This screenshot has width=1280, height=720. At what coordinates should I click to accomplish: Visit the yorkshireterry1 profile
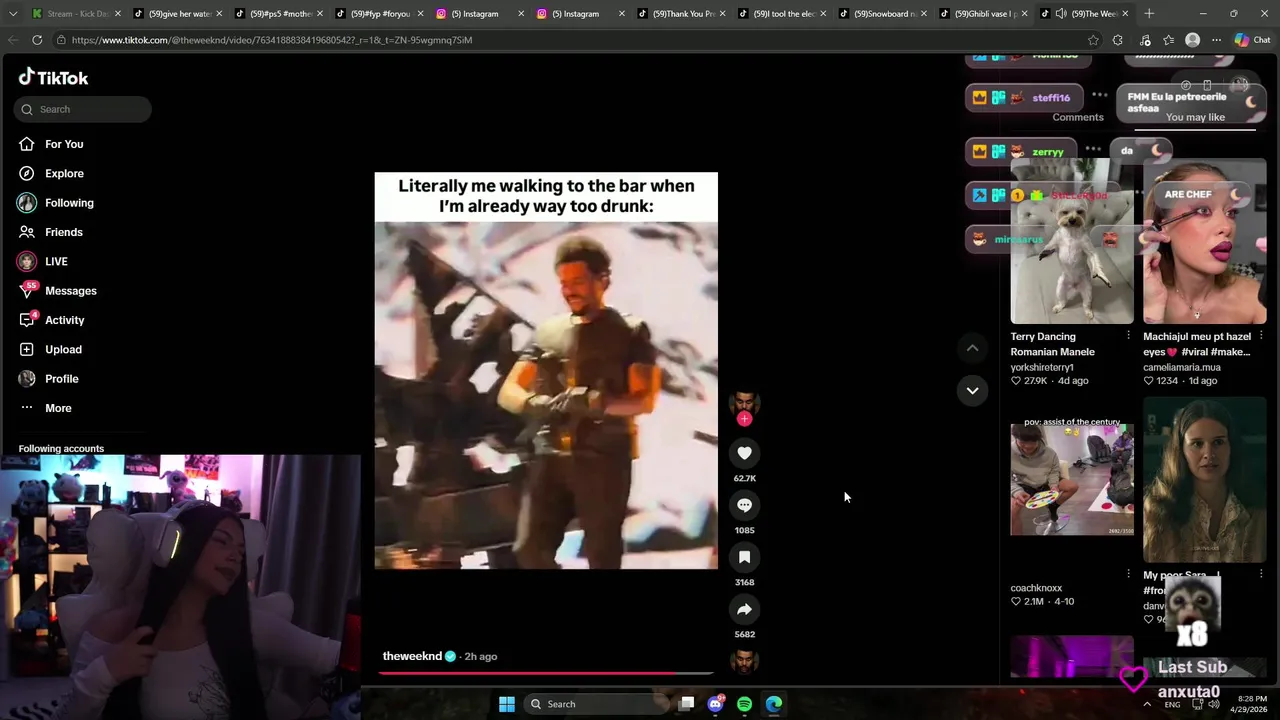[1042, 367]
